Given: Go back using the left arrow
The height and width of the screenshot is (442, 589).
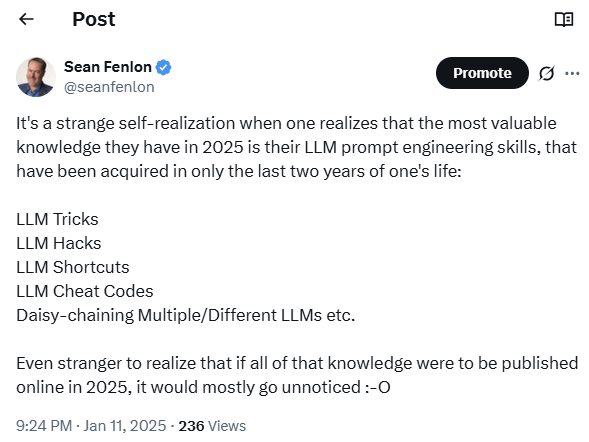Looking at the screenshot, I should (x=26, y=19).
